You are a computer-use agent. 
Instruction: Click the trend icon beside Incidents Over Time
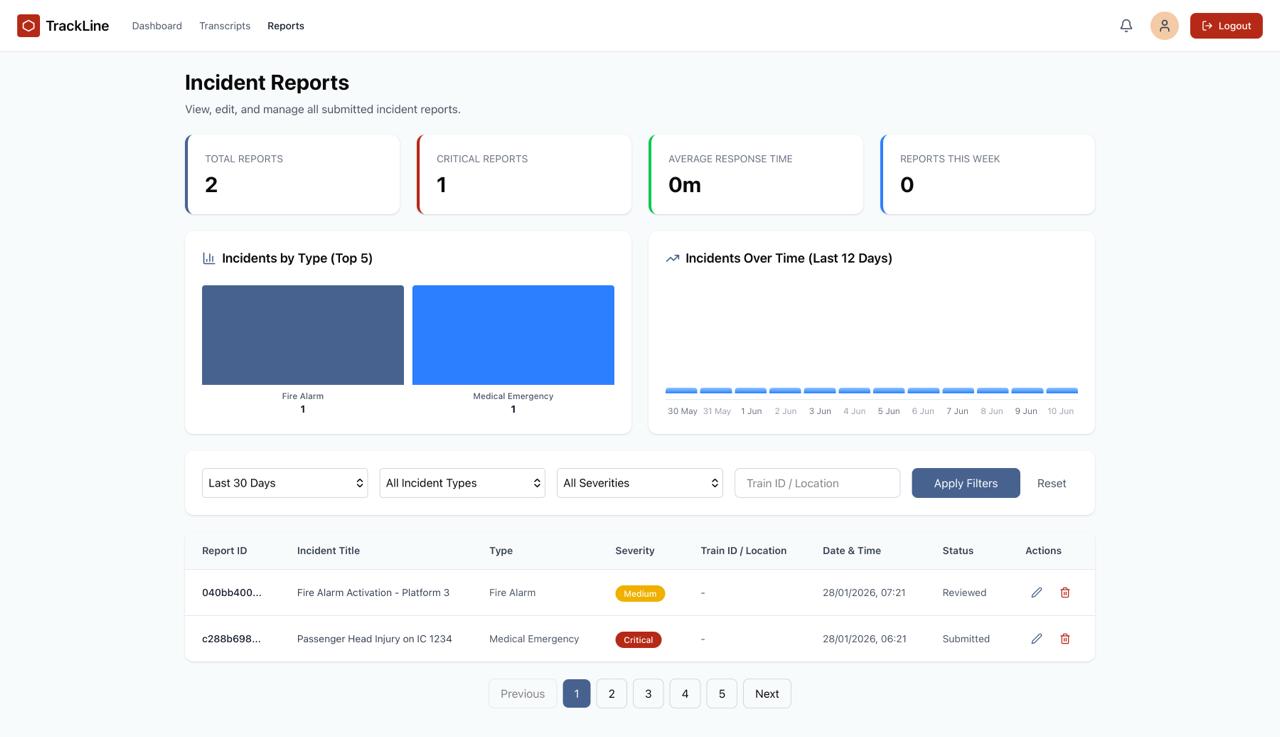click(673, 258)
